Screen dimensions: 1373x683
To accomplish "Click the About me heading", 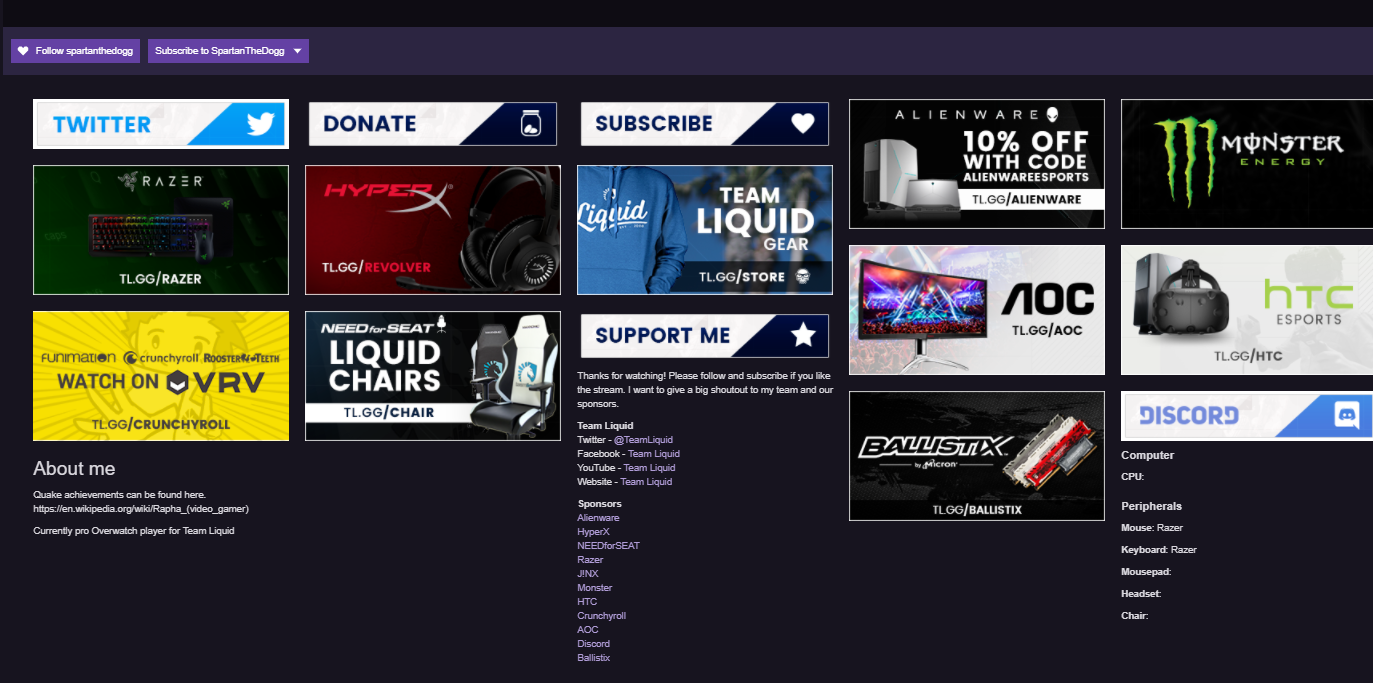I will [x=74, y=469].
